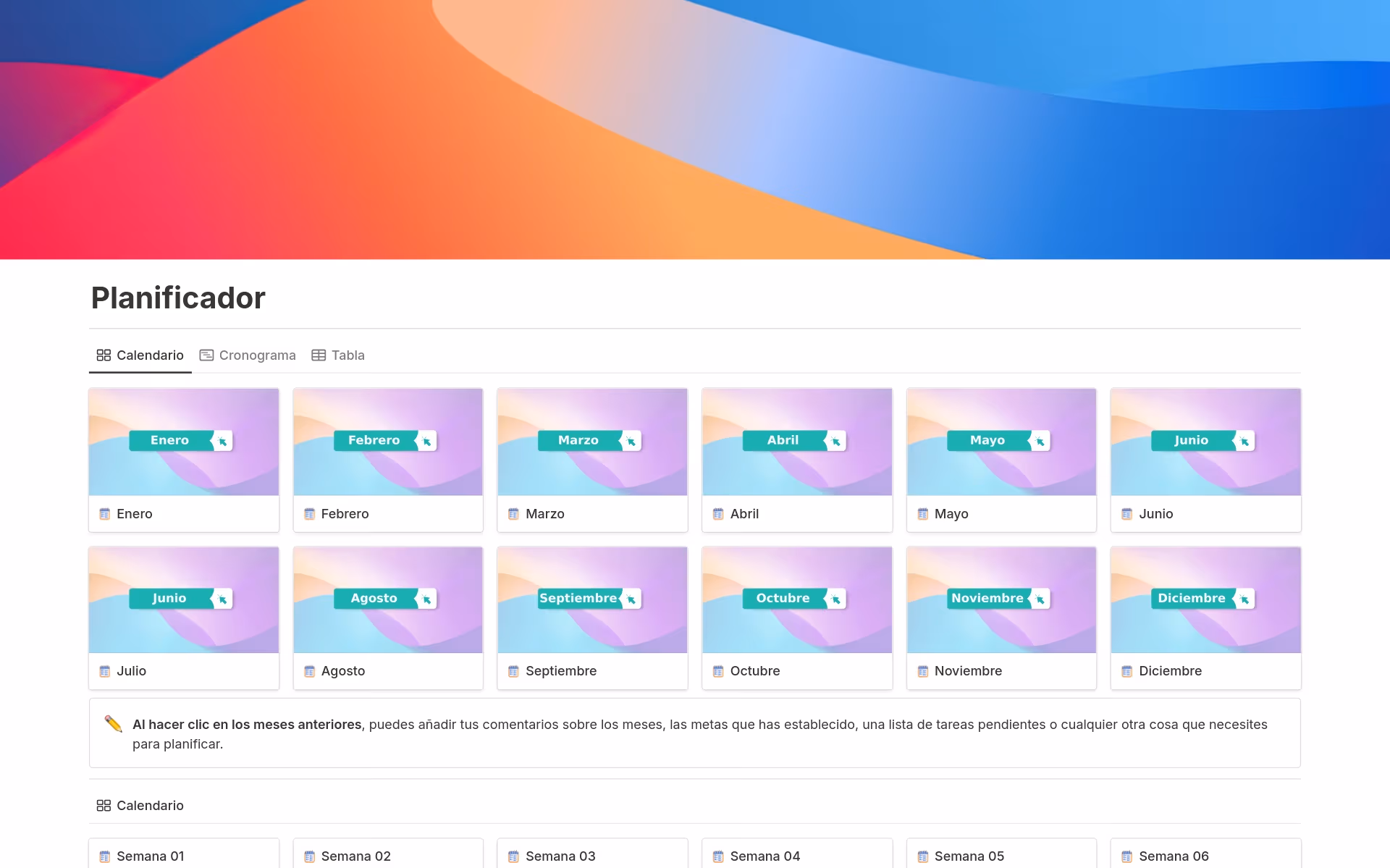Click the table icon next to Tabla

tap(319, 355)
